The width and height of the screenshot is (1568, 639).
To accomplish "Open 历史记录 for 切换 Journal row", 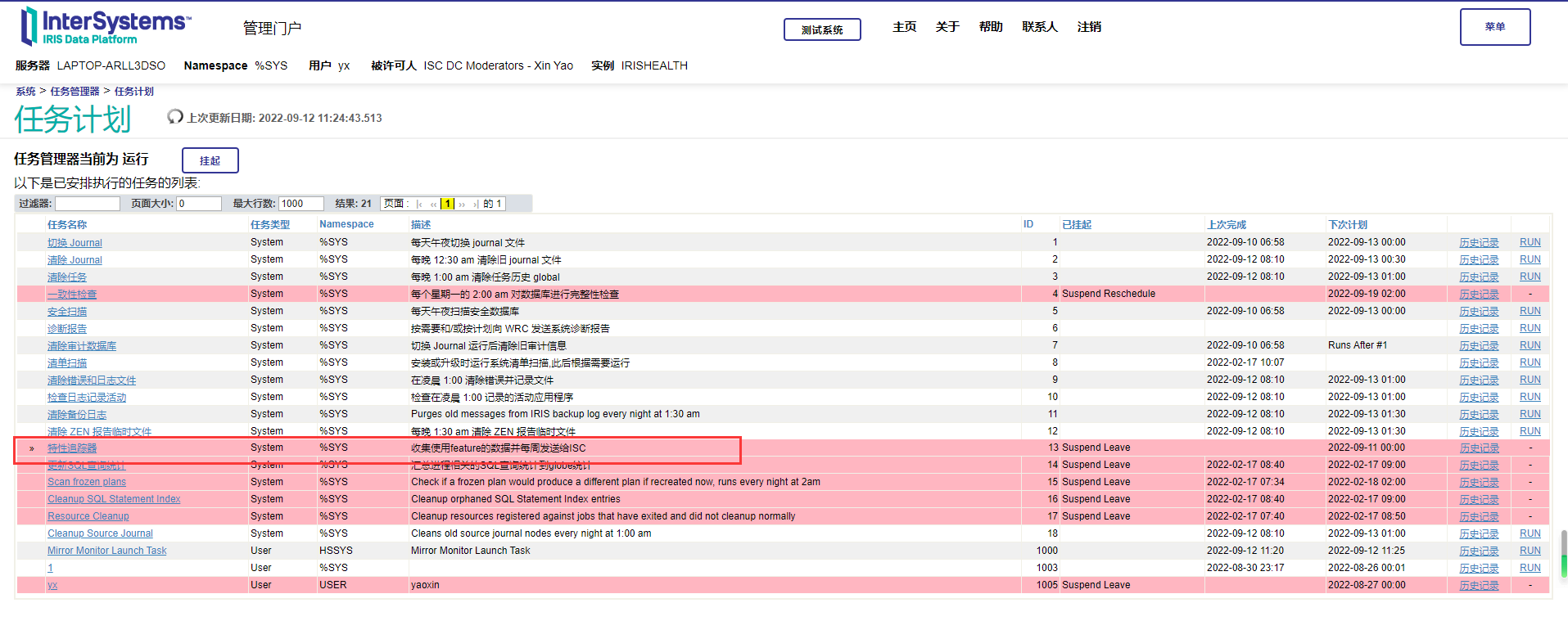I will [1479, 243].
